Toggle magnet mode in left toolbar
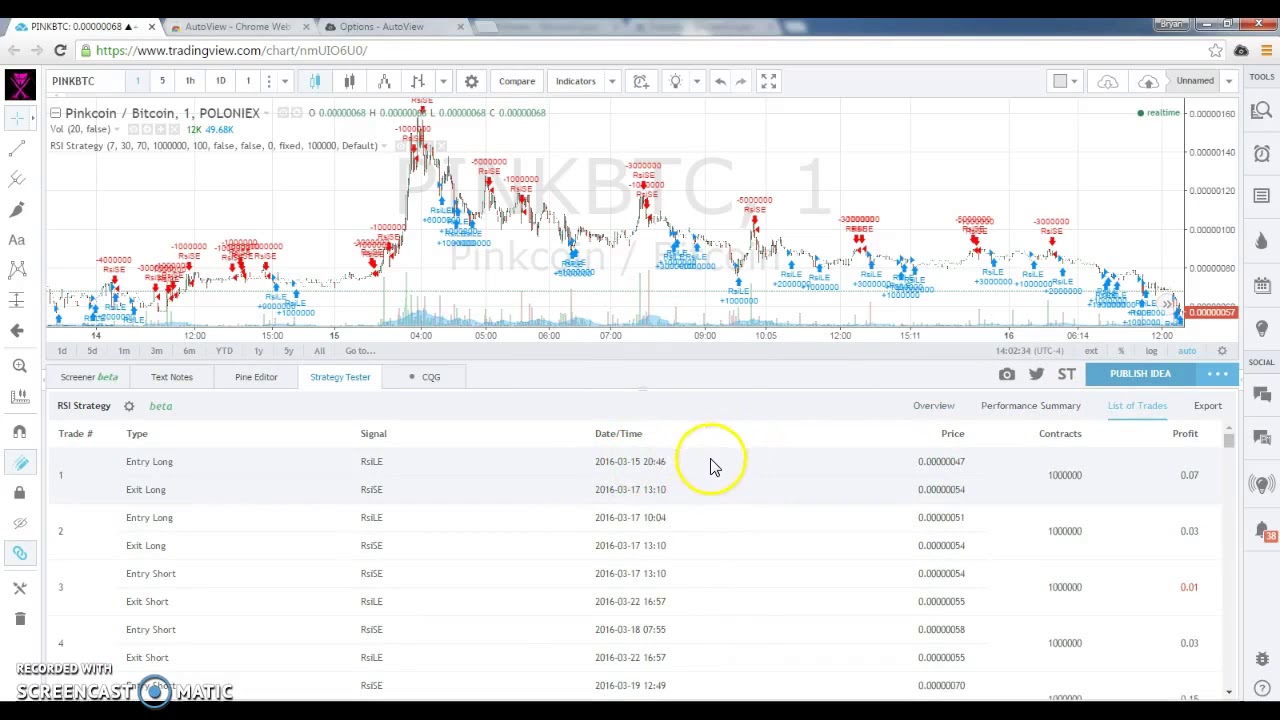This screenshot has height=720, width=1280. [x=19, y=432]
